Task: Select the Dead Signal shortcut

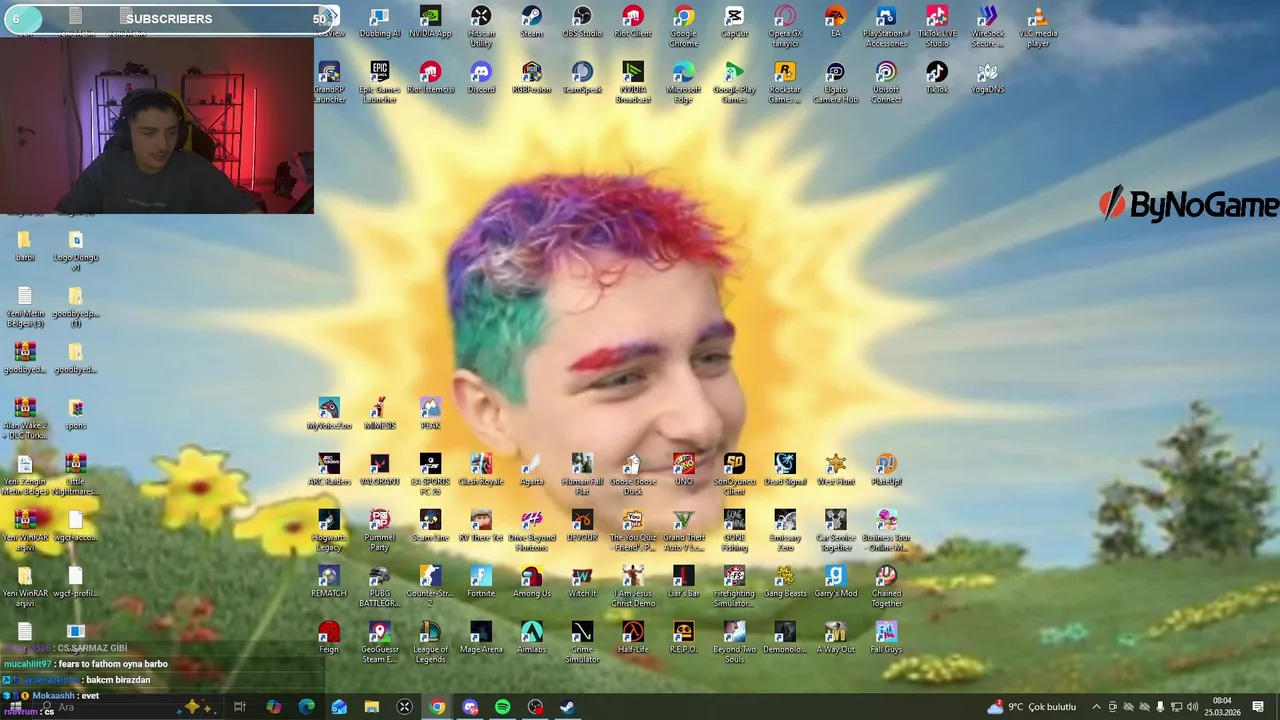Action: tap(785, 470)
